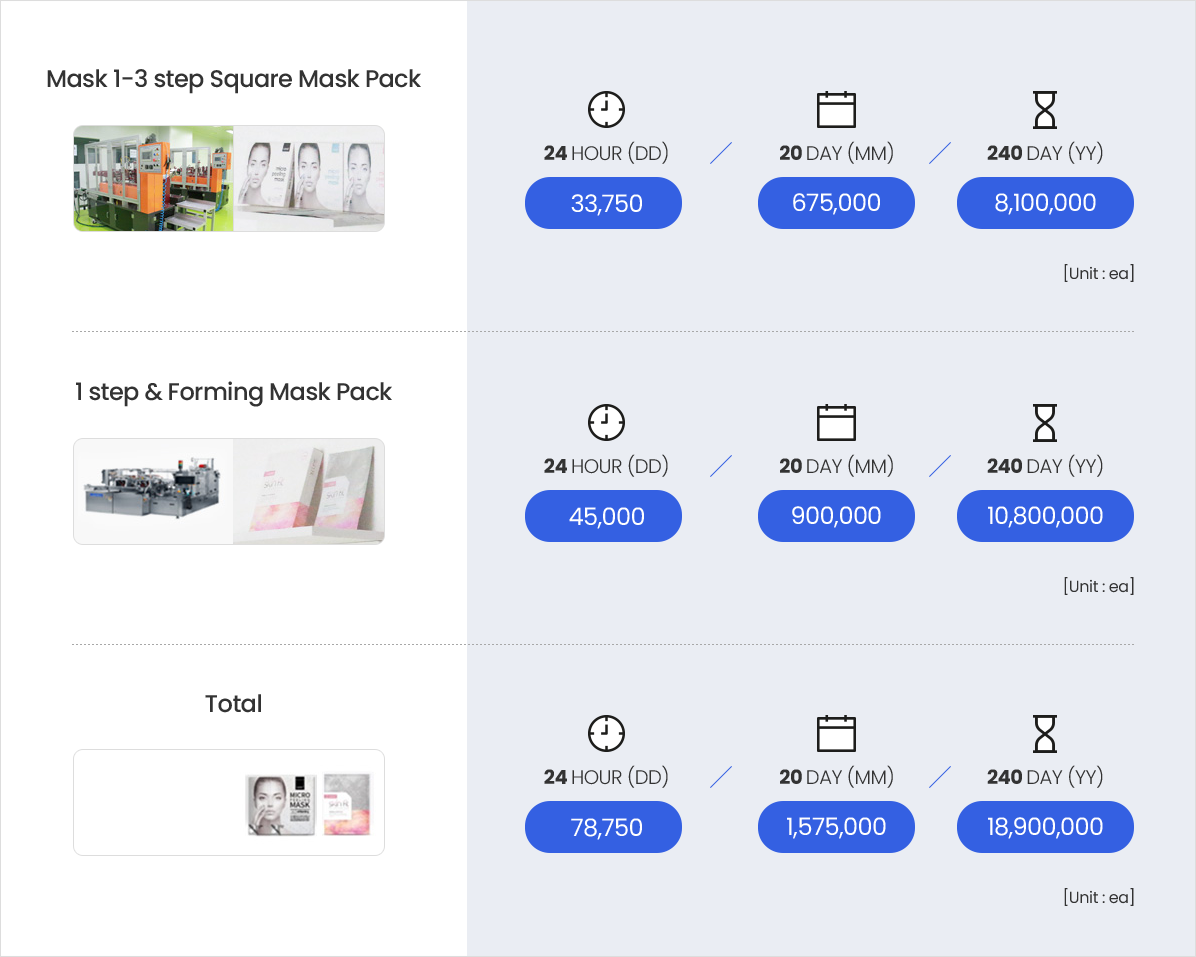The width and height of the screenshot is (1196, 957).
Task: Click the calendar icon in Forming Mask row
Action: click(836, 422)
